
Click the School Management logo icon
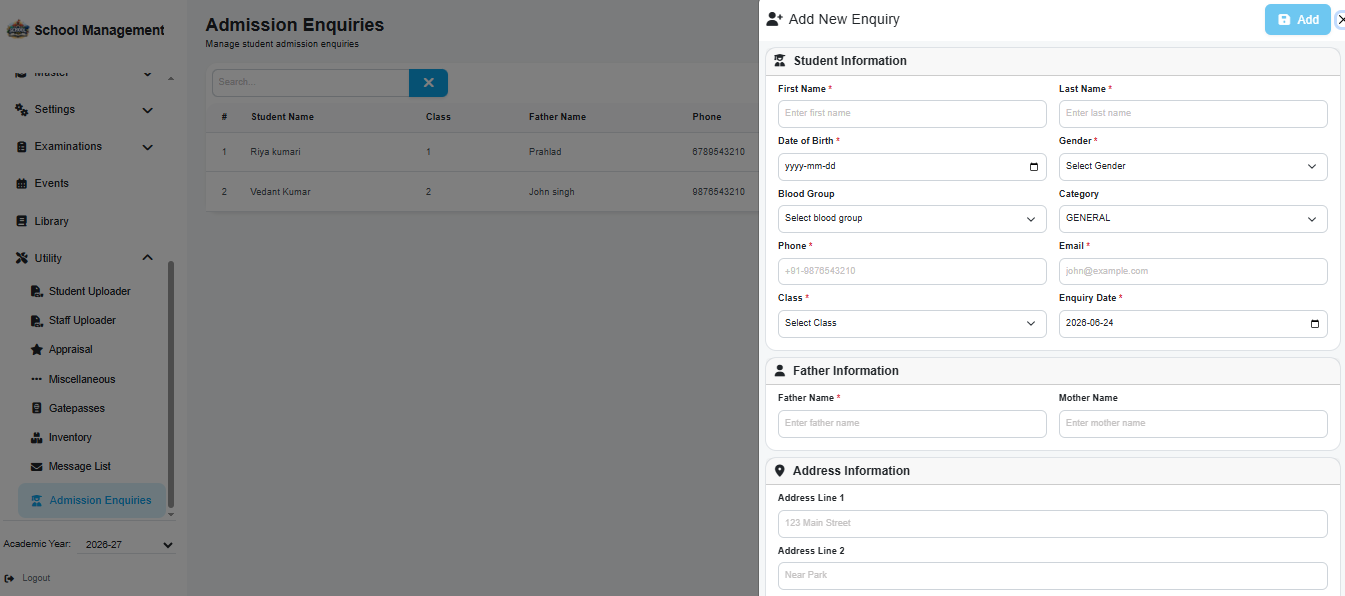point(18,30)
